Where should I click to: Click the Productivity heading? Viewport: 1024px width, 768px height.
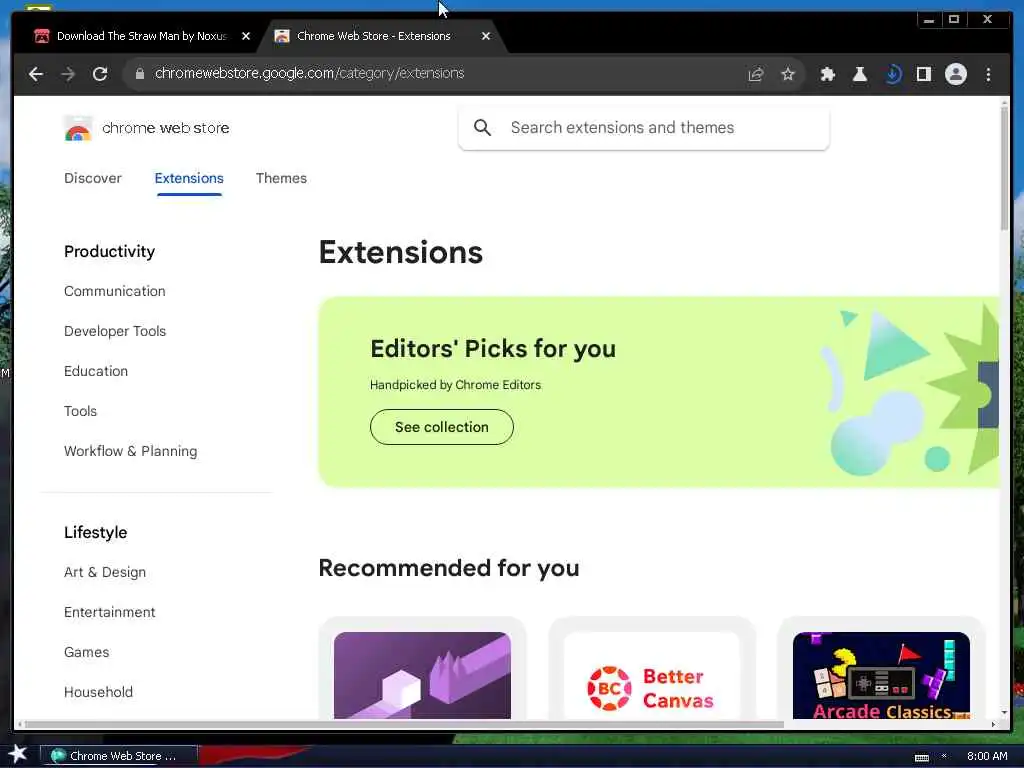[109, 251]
